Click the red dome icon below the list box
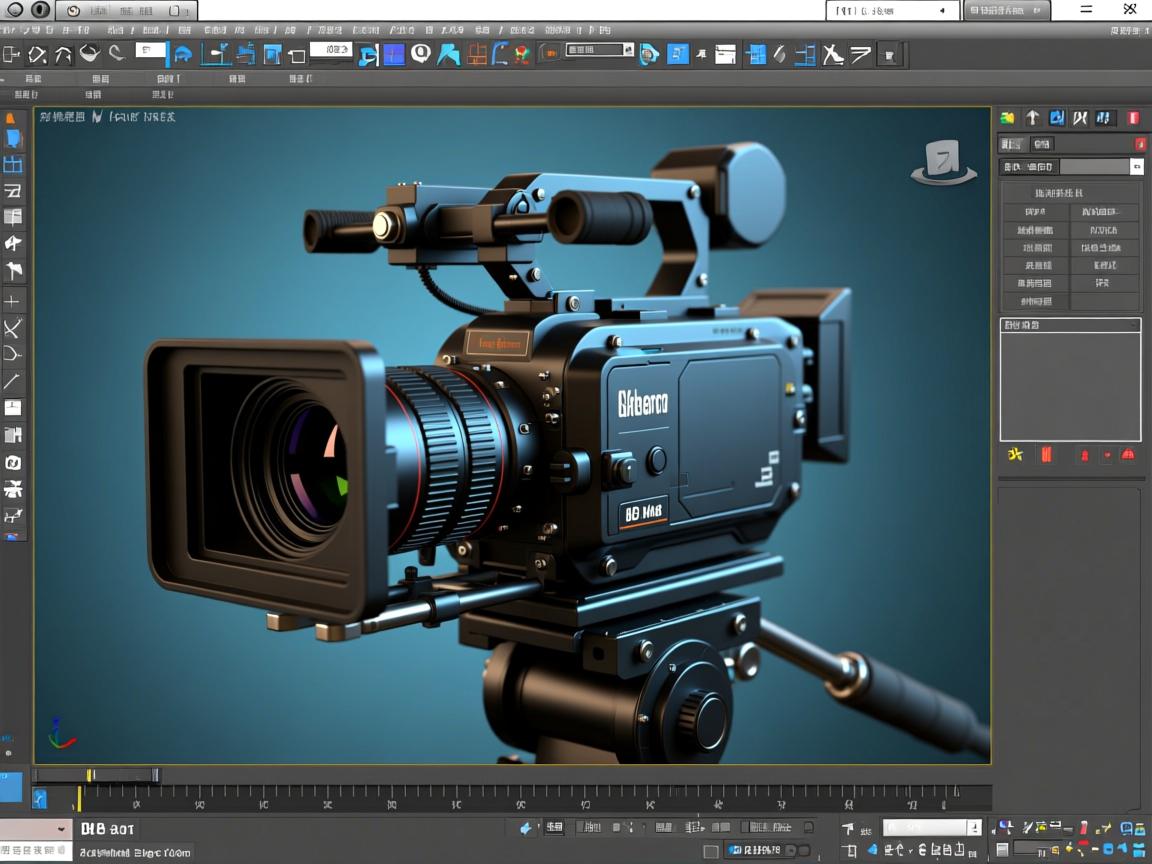1152x864 pixels. pyautogui.click(x=1128, y=455)
